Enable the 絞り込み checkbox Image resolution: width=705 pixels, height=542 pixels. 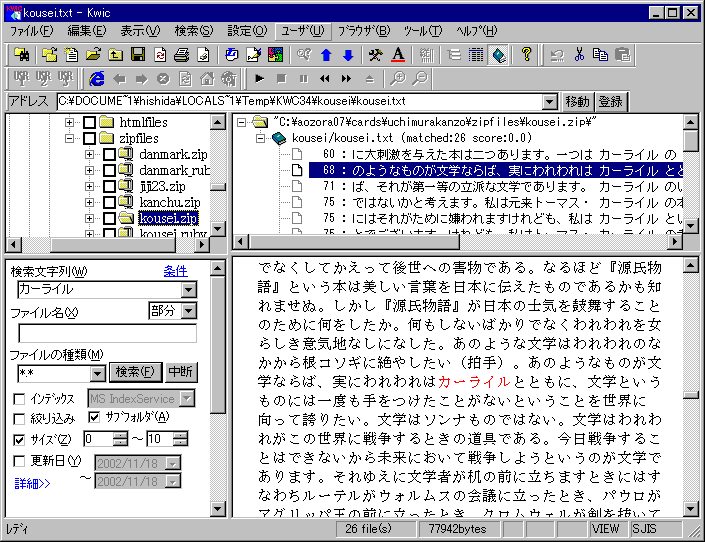[x=19, y=419]
